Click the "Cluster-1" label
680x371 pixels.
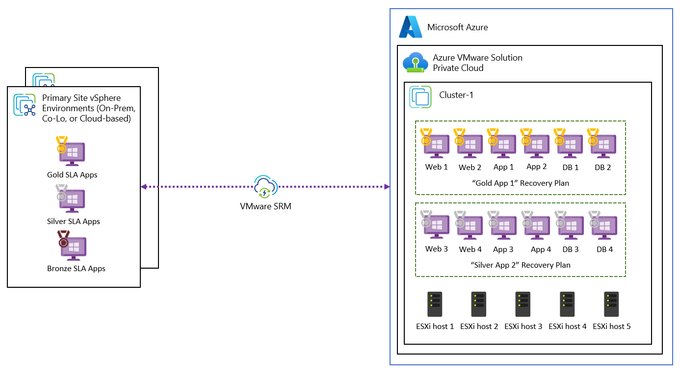[x=456, y=95]
